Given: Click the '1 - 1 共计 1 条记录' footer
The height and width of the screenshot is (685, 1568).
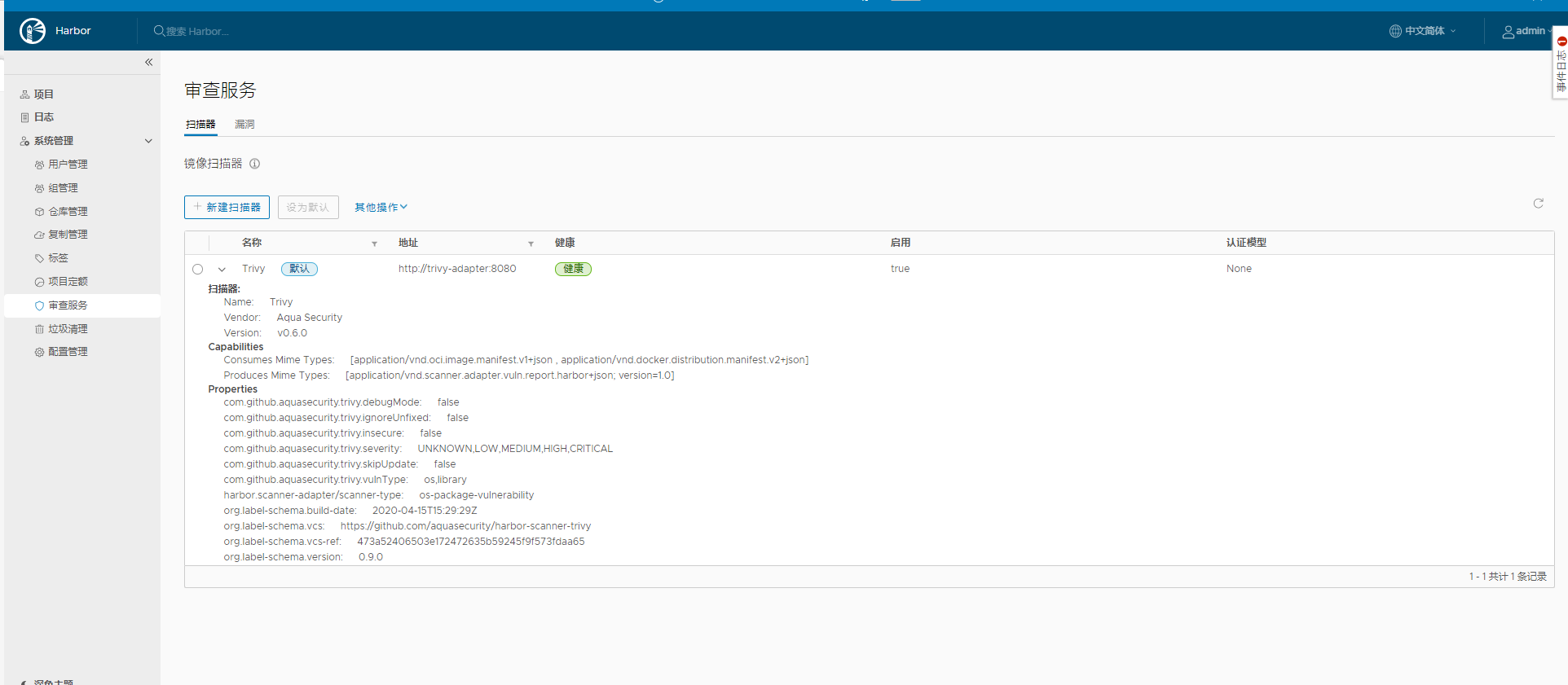Looking at the screenshot, I should tap(1508, 577).
